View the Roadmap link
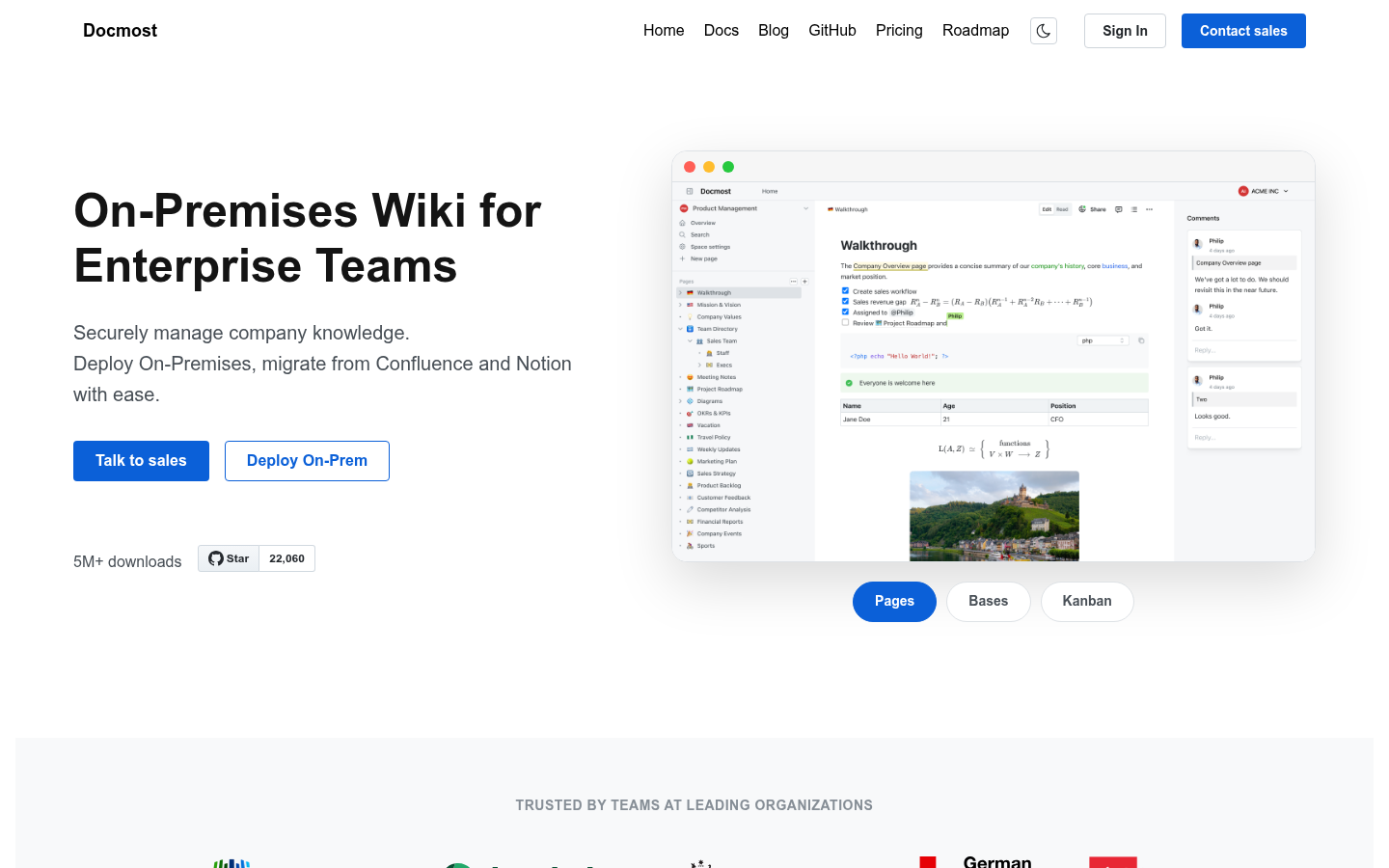This screenshot has width=1389, height=868. pos(975,31)
